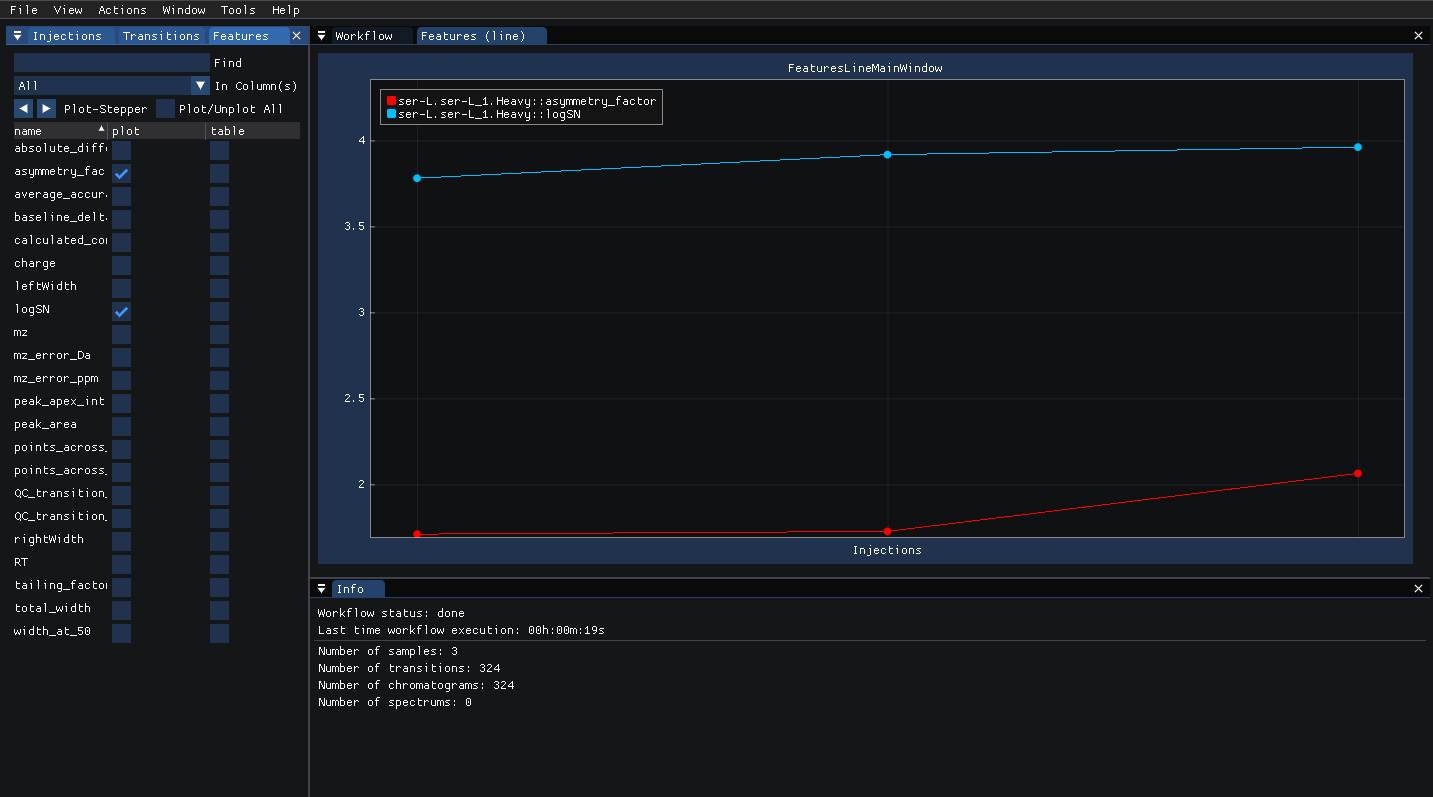Click the Find search input field
The height and width of the screenshot is (797, 1433).
point(111,63)
